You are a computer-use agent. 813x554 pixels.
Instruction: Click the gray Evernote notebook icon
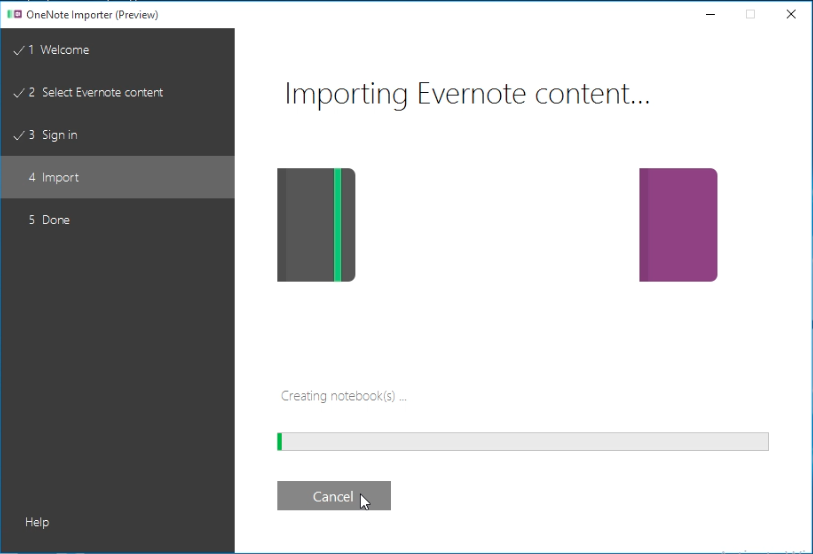pos(316,225)
